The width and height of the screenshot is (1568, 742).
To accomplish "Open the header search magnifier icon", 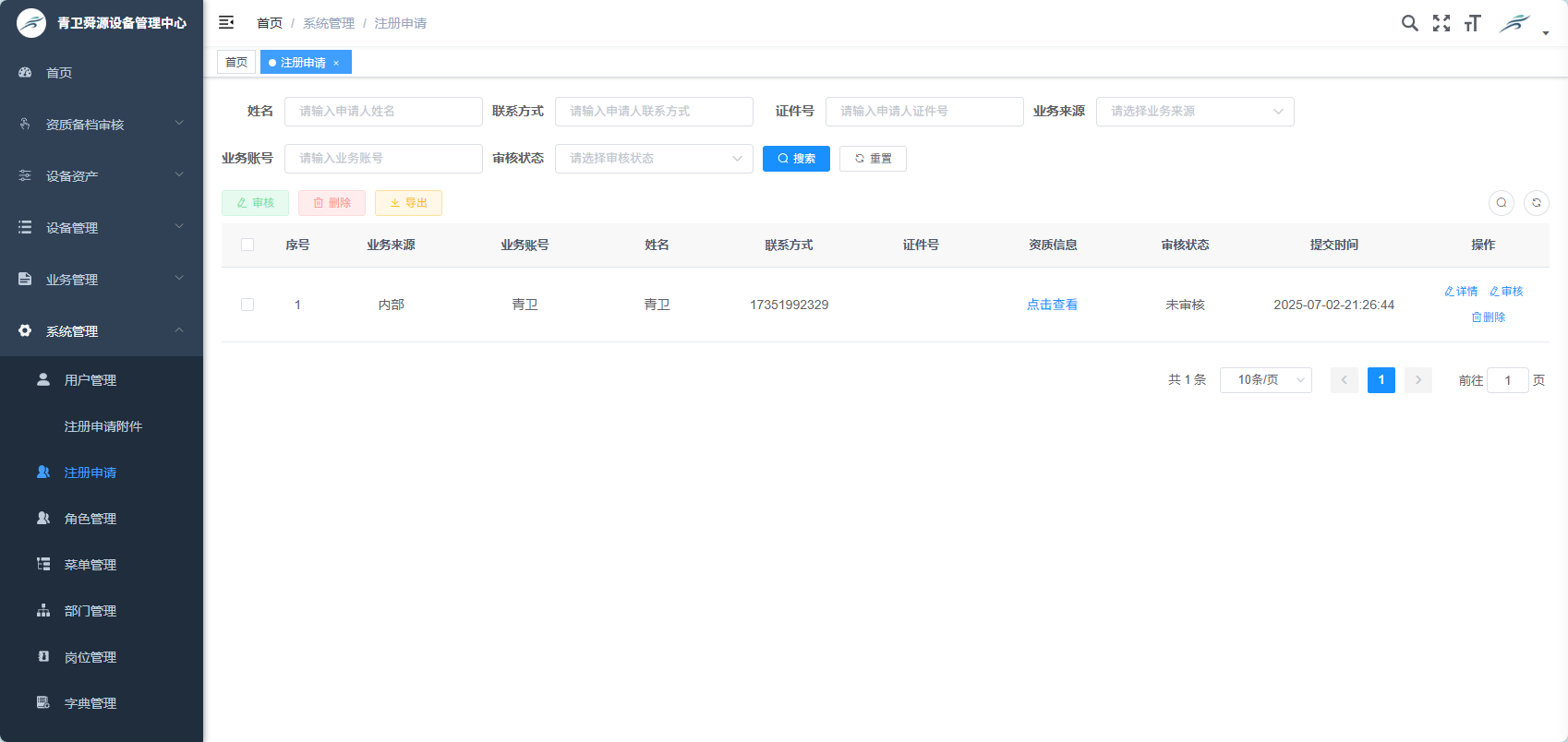I will pyautogui.click(x=1409, y=23).
